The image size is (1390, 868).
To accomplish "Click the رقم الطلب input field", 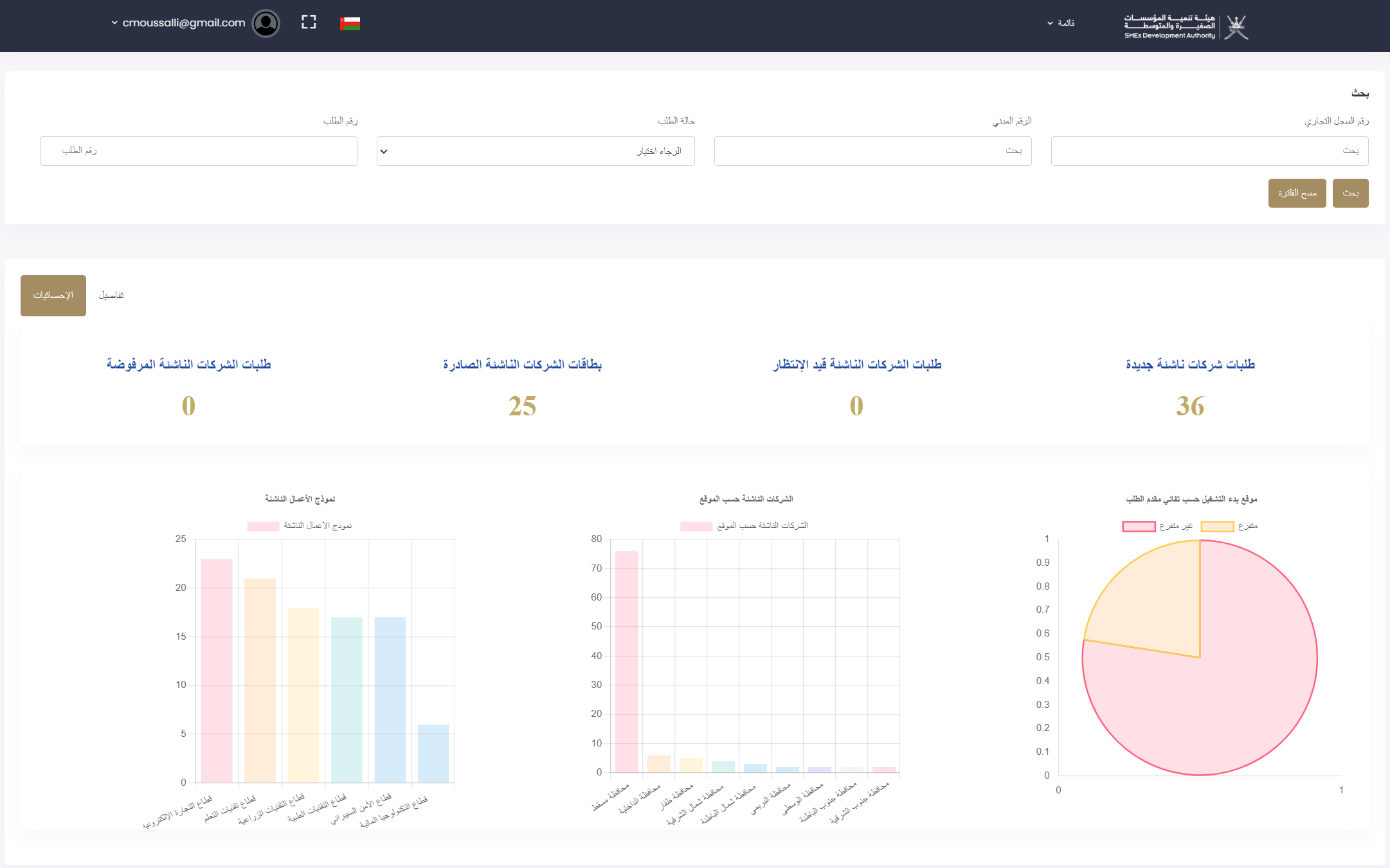I will click(198, 151).
